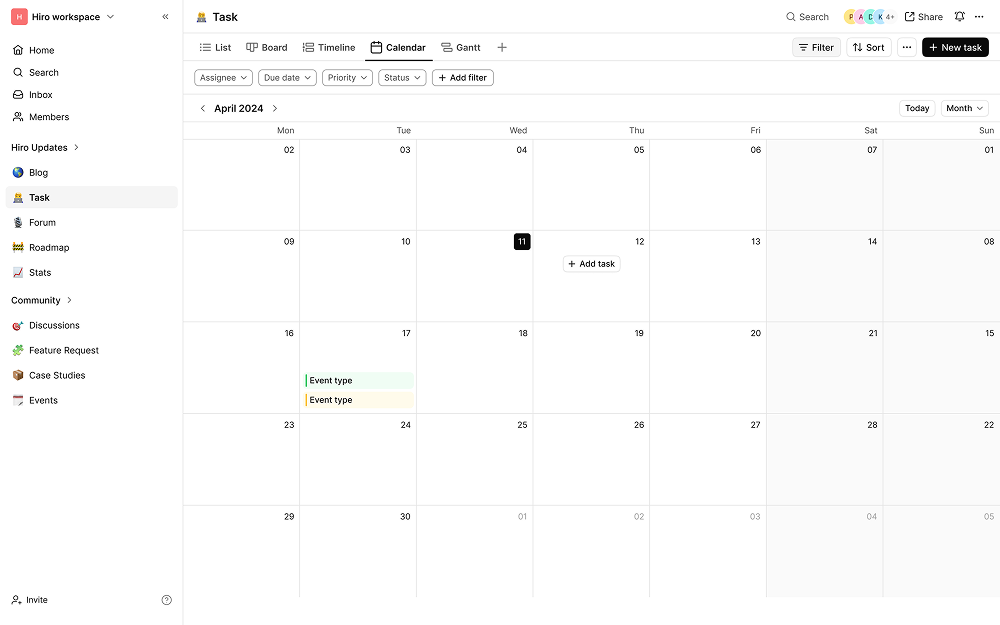The height and width of the screenshot is (625, 1000).
Task: Click the Add filter button
Action: (x=462, y=78)
